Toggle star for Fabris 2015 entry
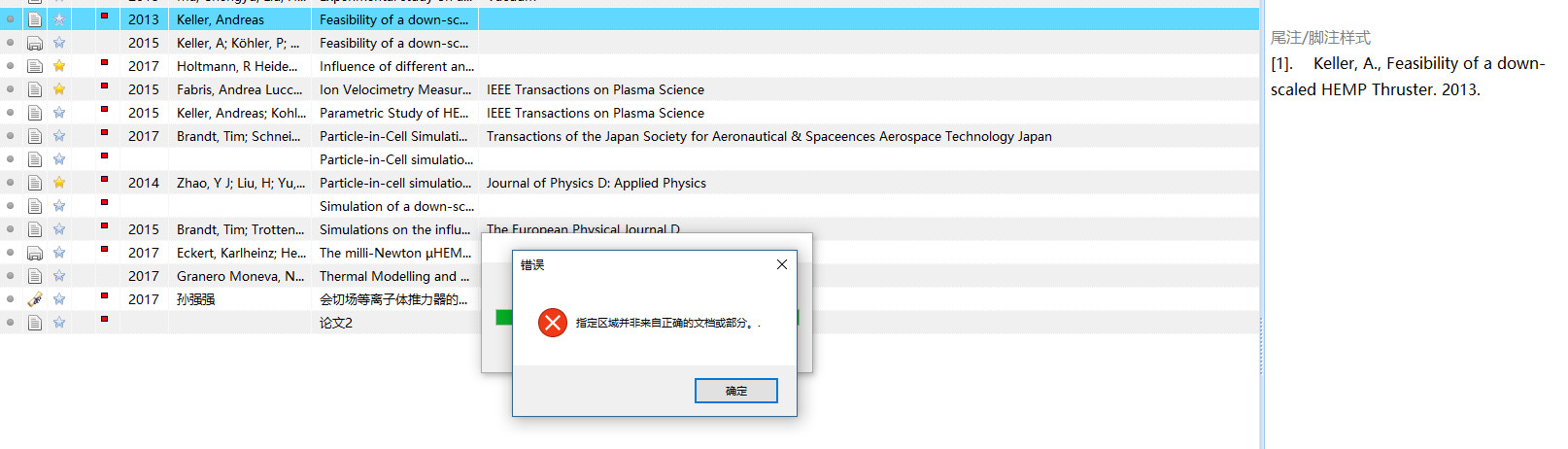Screen dimensions: 1568x449 pyautogui.click(x=59, y=89)
